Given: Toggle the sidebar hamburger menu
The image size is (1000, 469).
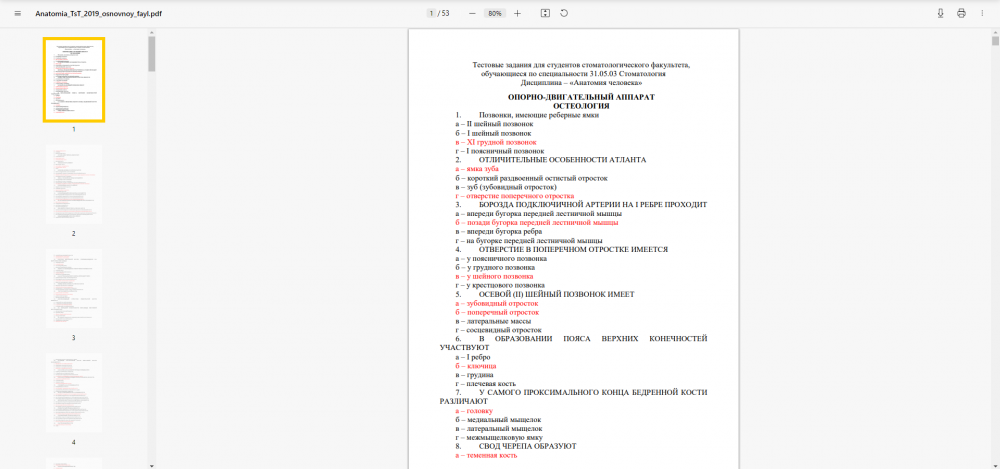Looking at the screenshot, I should (18, 13).
